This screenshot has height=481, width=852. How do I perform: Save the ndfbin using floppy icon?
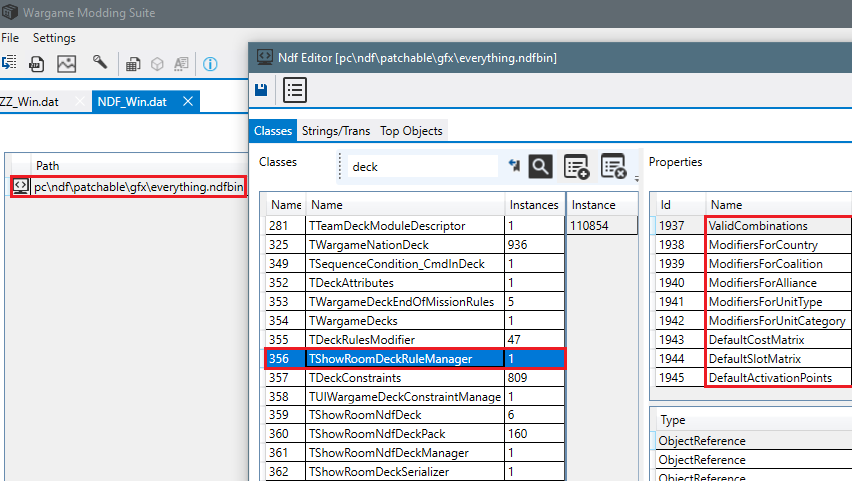[x=261, y=90]
